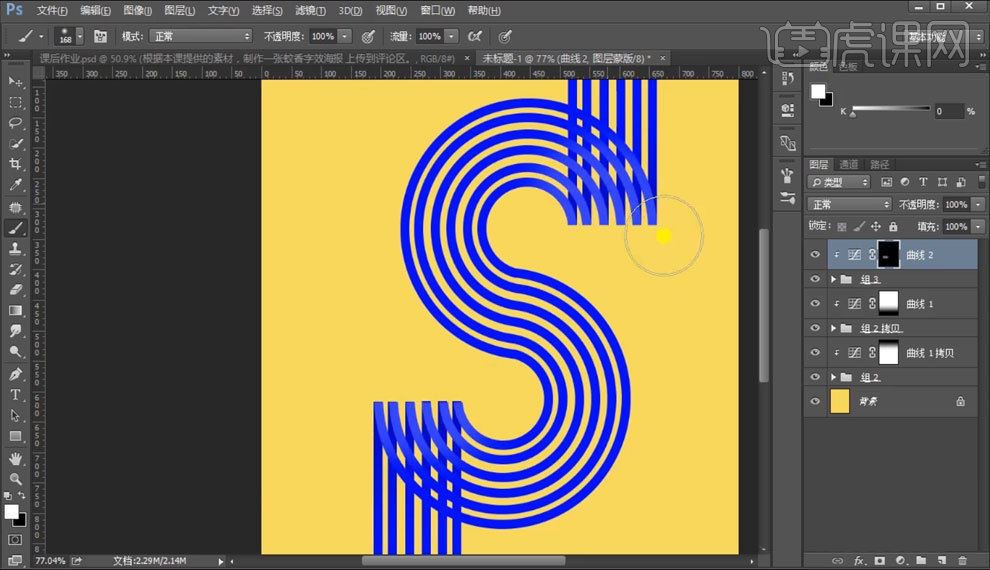Hide the 曲线 1 layer
Viewport: 990px width, 570px height.
point(815,304)
